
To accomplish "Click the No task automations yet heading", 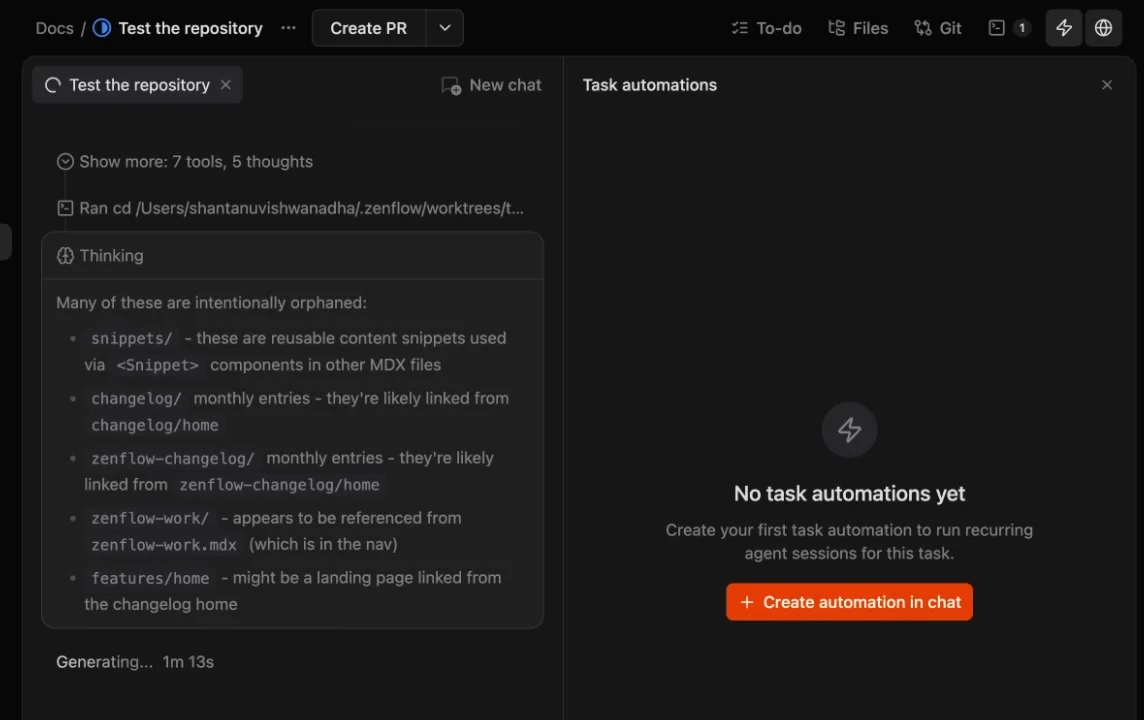I will click(x=849, y=494).
